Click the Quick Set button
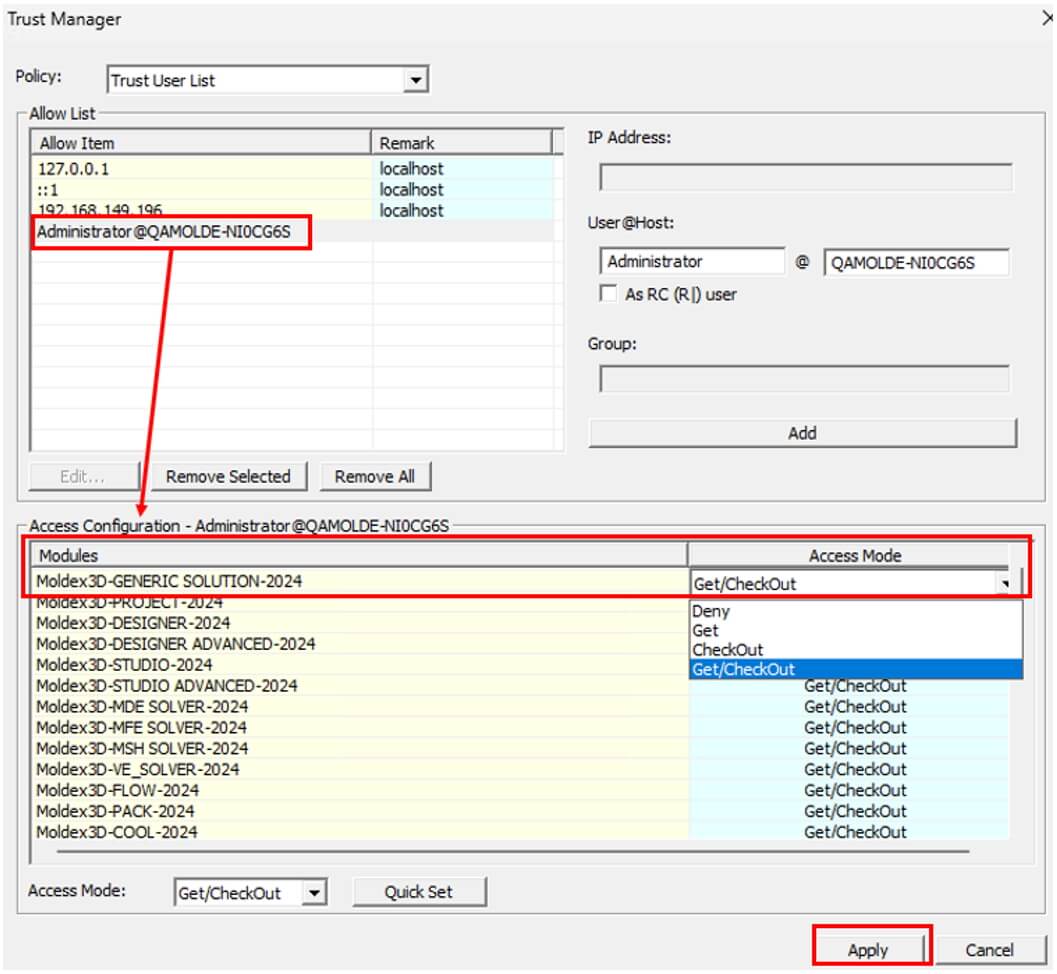The width and height of the screenshot is (1057, 974). [419, 892]
